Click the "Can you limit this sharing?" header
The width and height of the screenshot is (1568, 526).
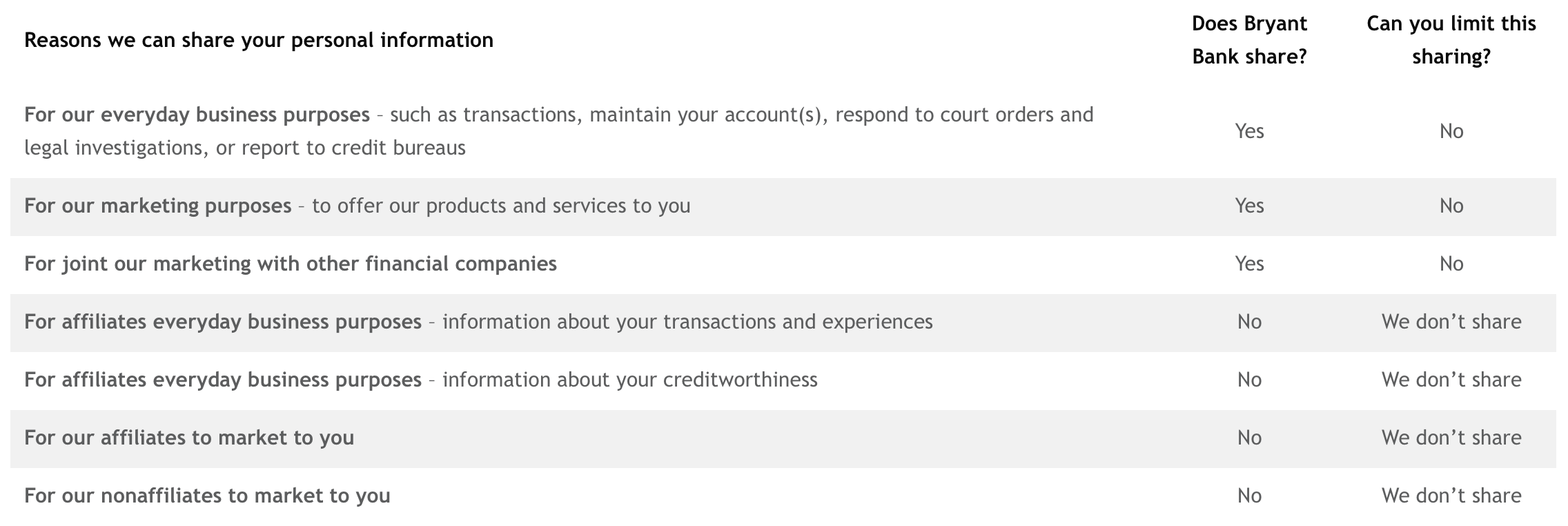1451,40
